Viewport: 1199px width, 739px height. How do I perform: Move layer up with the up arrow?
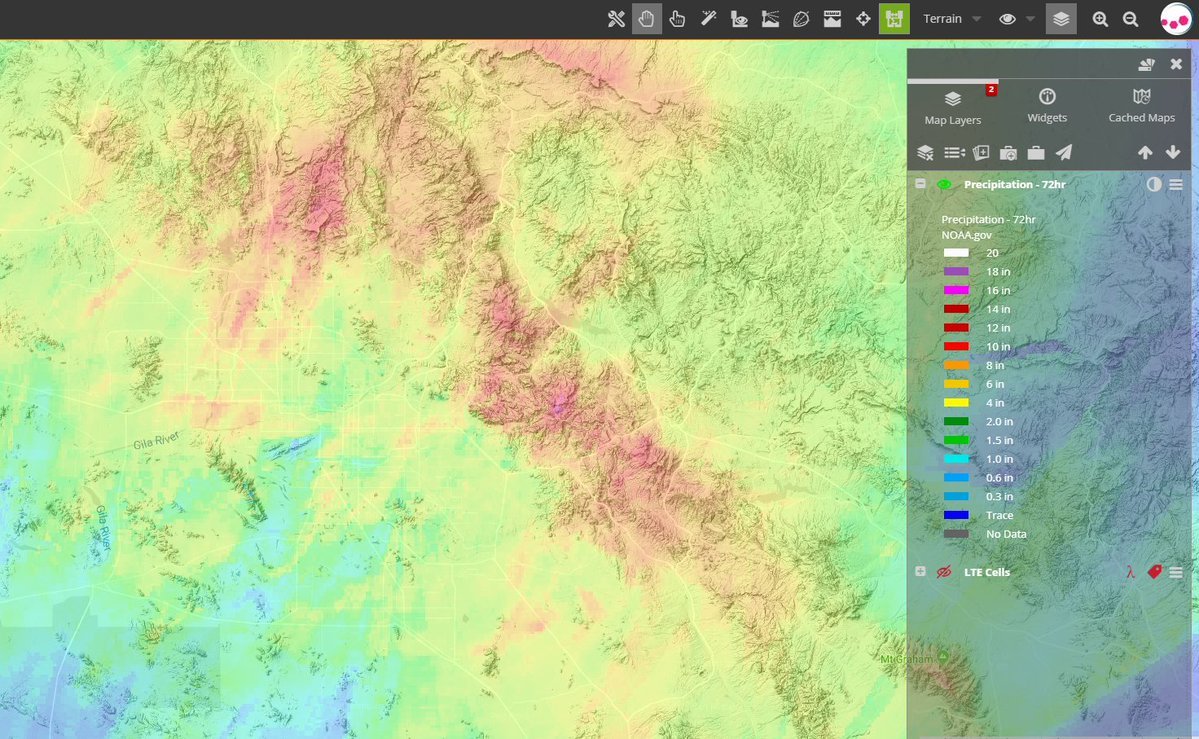pos(1145,153)
